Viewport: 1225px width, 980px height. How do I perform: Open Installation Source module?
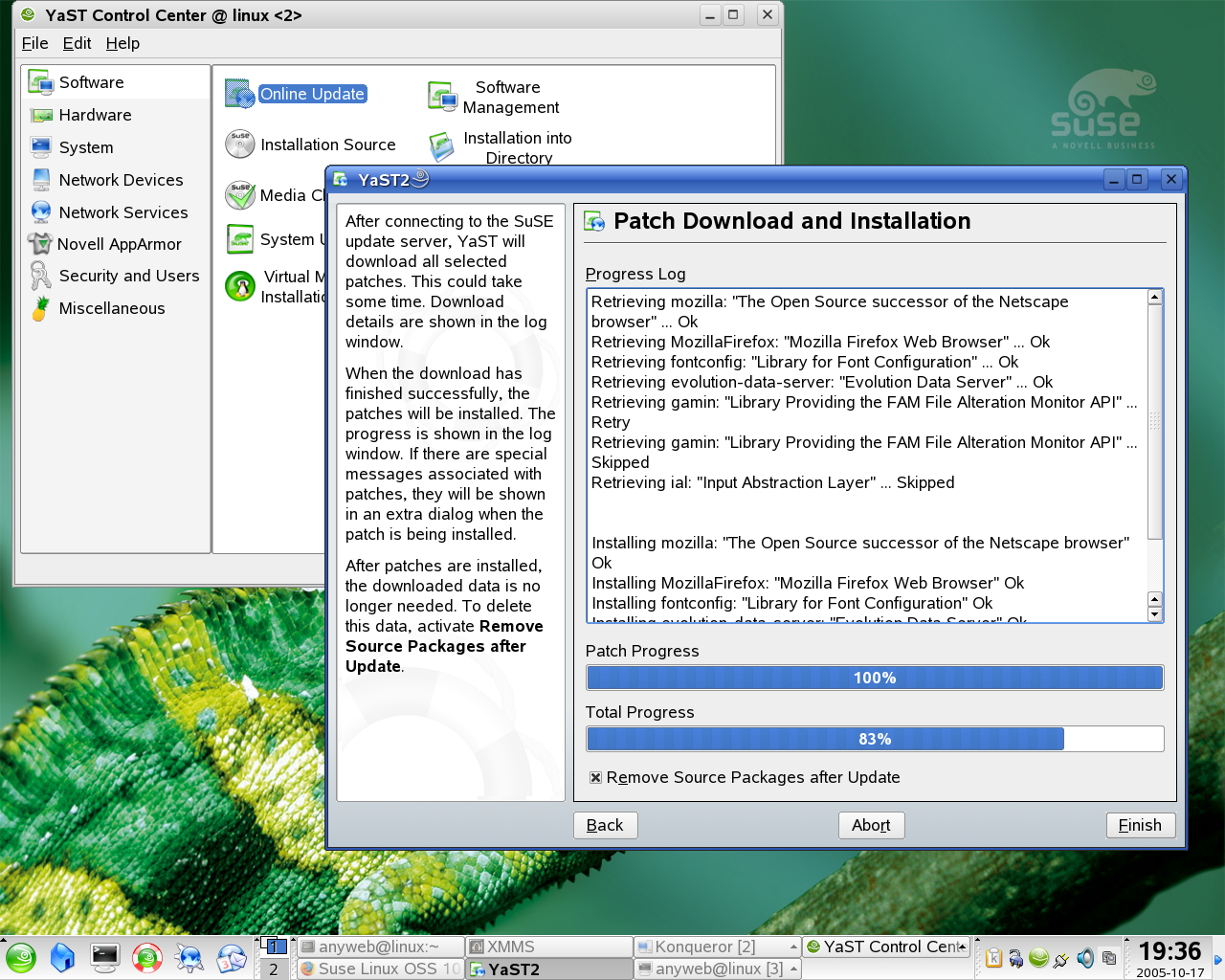(310, 145)
